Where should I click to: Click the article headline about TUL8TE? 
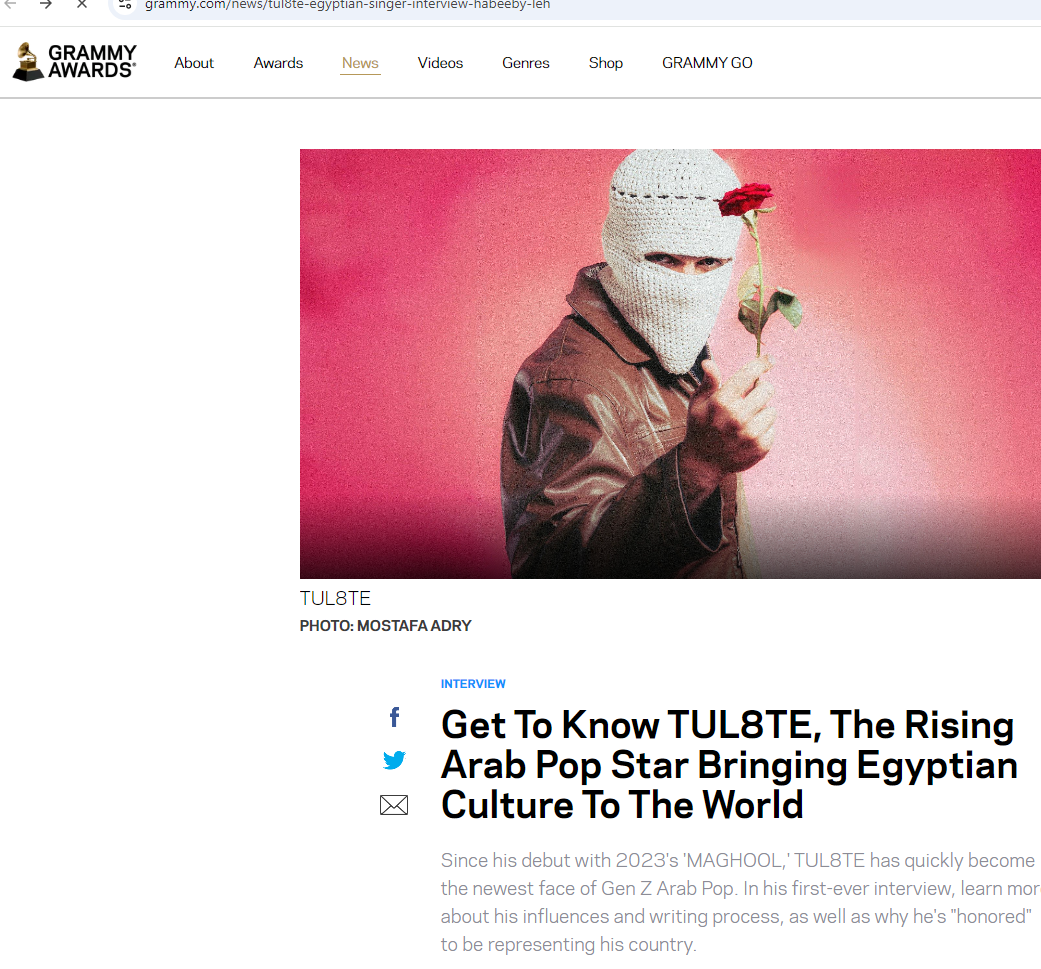pos(729,765)
